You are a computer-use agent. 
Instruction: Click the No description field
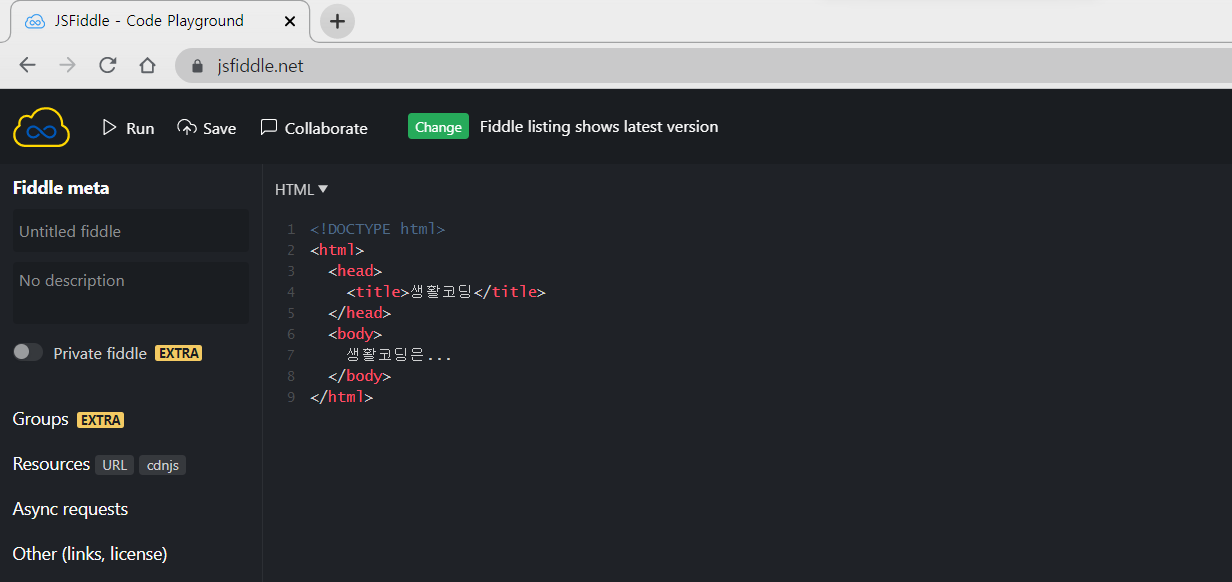(x=131, y=293)
